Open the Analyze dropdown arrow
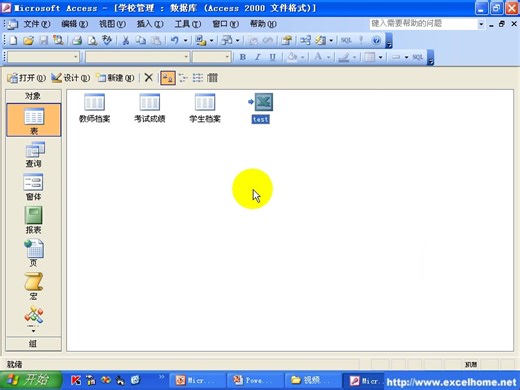Image resolution: width=520 pixels, height=390 pixels. pos(238,40)
